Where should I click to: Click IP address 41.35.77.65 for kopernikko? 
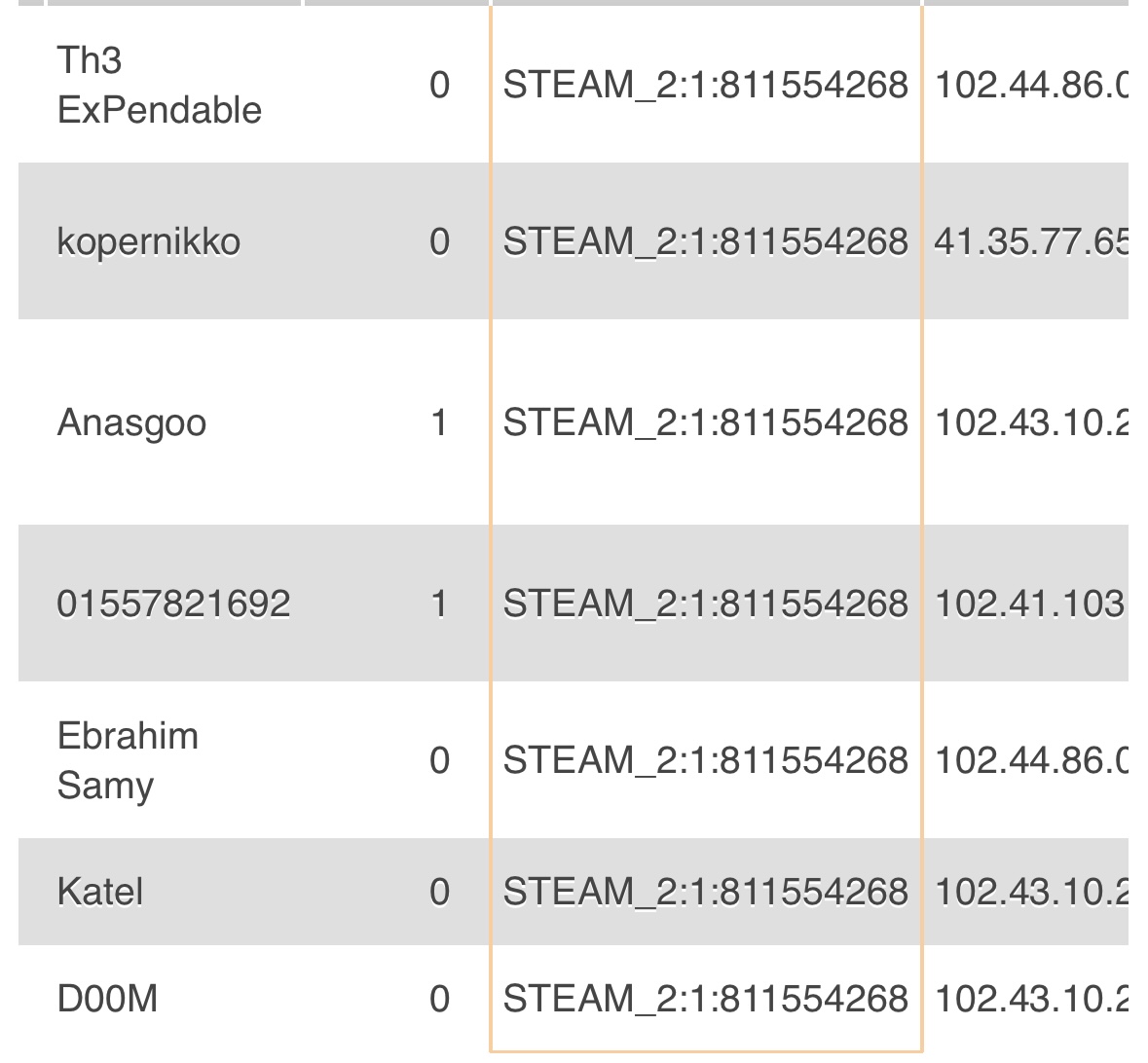(1031, 241)
